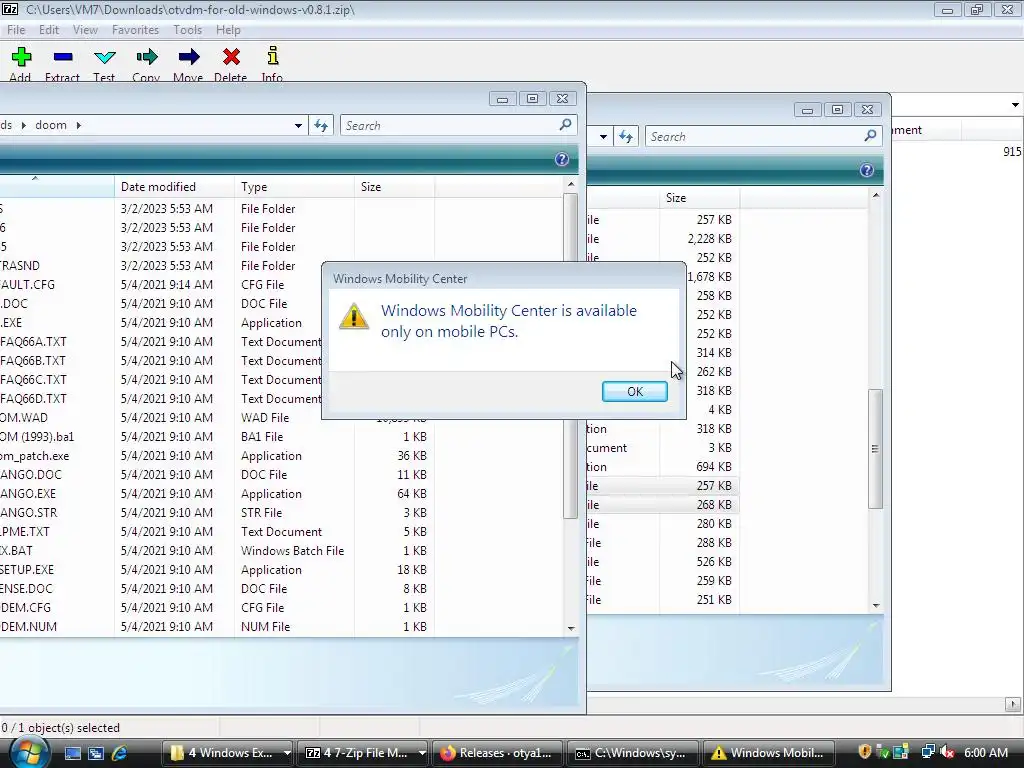Image resolution: width=1024 pixels, height=768 pixels.
Task: Open address bar history dropdown in doom window
Action: click(298, 125)
